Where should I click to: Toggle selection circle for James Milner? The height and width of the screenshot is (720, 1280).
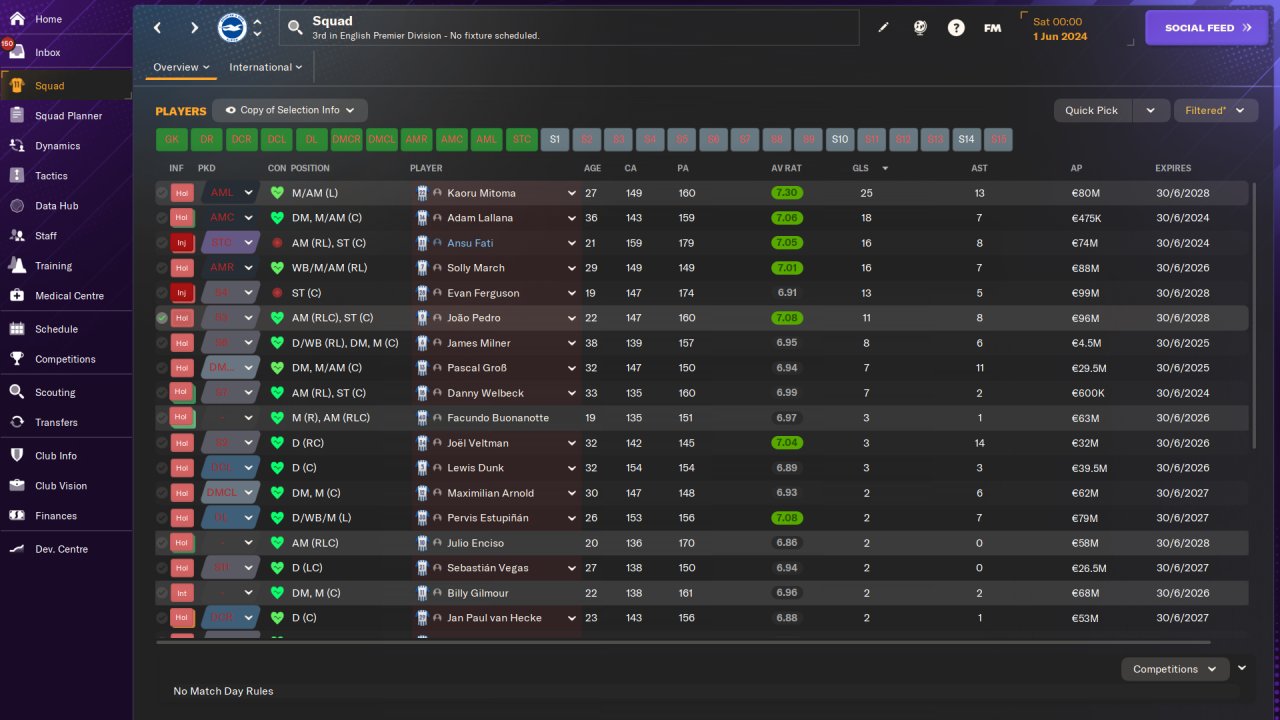coord(162,343)
